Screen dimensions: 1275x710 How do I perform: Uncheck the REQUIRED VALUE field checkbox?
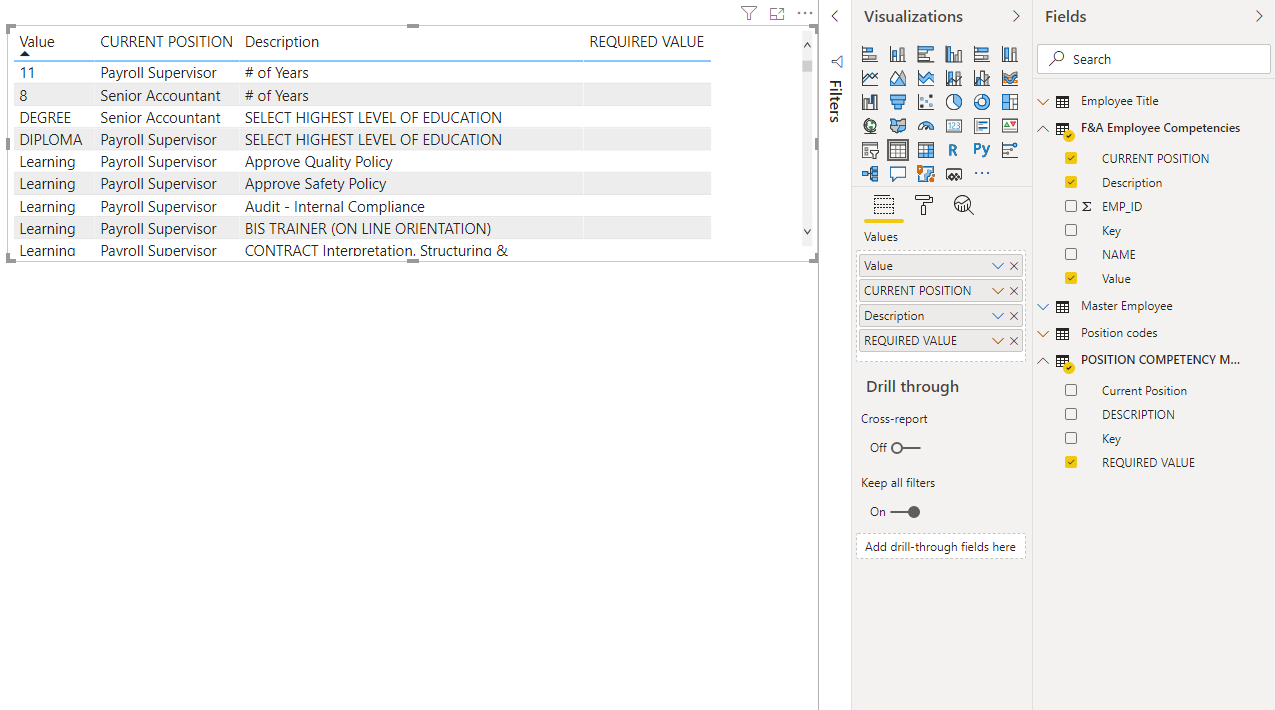[x=1071, y=462]
